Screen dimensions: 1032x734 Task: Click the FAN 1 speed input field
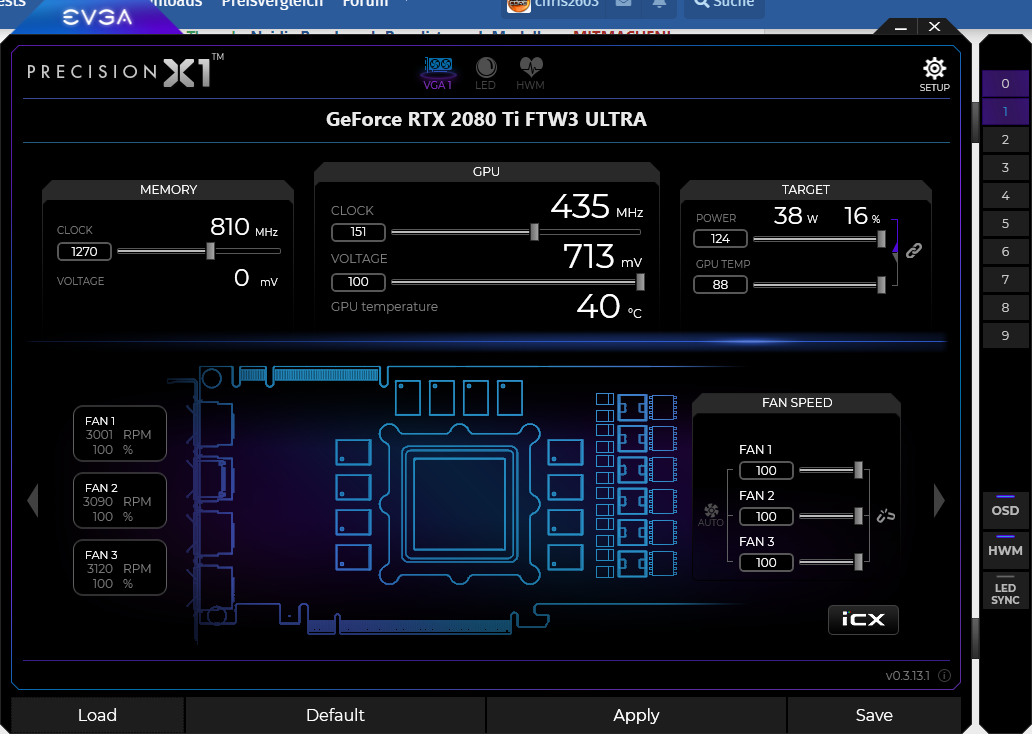(766, 471)
